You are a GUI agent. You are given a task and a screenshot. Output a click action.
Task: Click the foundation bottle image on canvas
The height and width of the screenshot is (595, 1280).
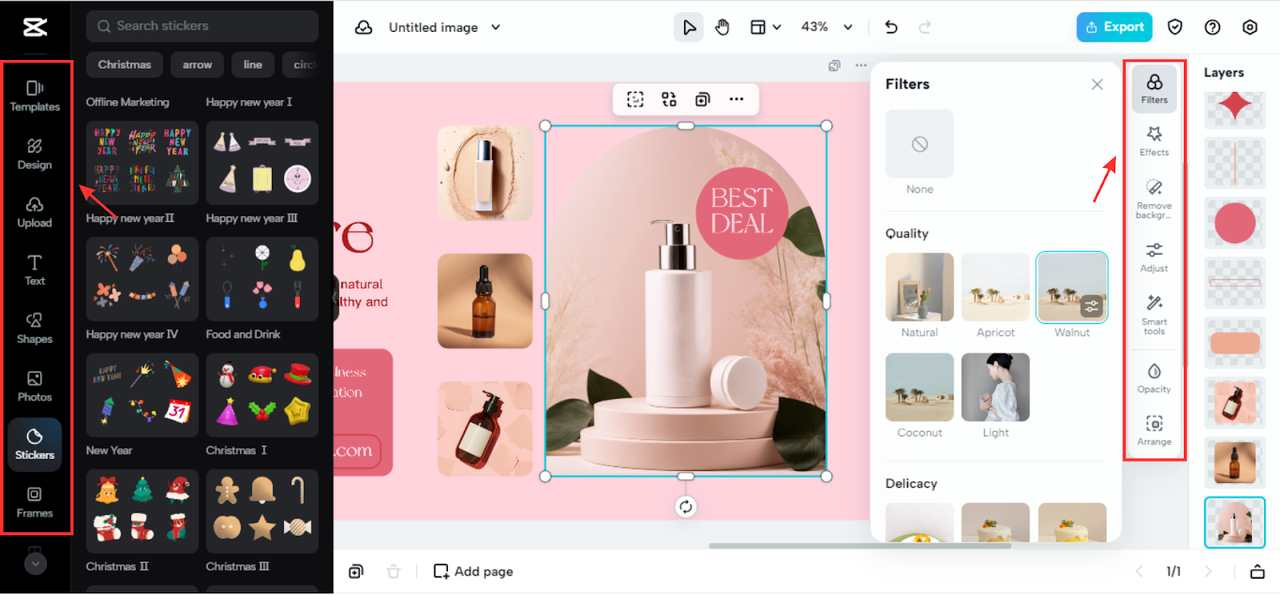coord(485,172)
